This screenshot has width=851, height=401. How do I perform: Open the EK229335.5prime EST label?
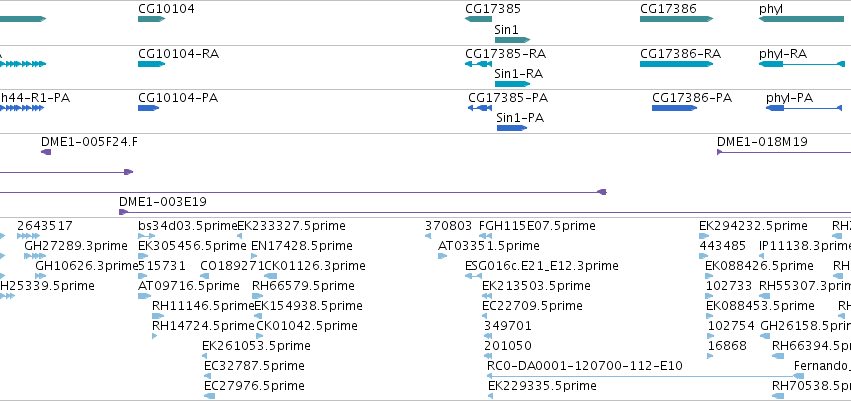point(542,386)
